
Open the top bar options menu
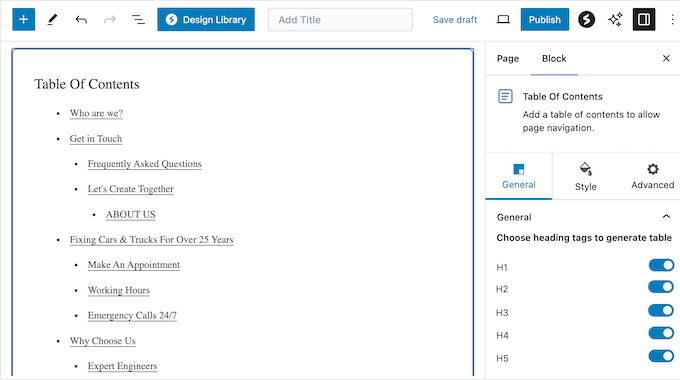(x=672, y=20)
